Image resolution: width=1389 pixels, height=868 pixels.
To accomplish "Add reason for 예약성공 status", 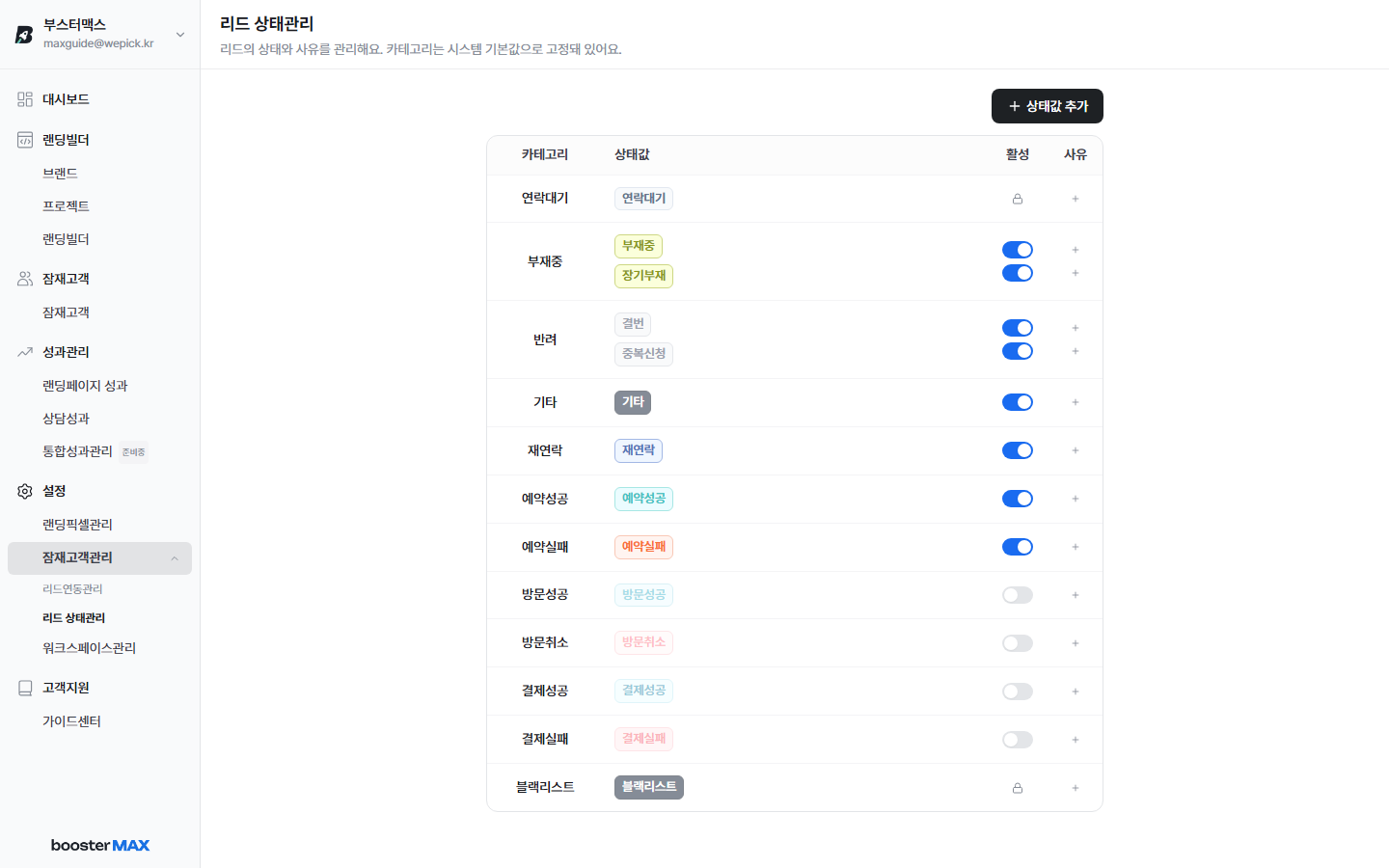I will 1076,499.
